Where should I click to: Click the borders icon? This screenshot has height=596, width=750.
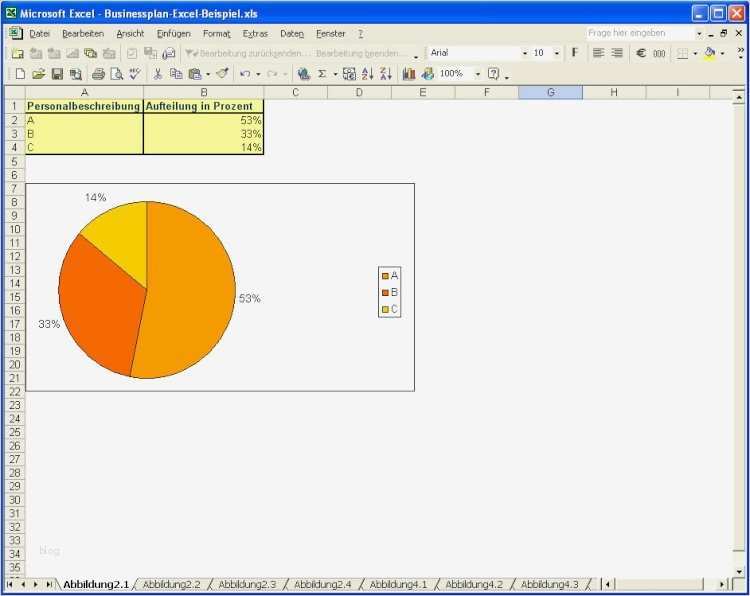[683, 53]
